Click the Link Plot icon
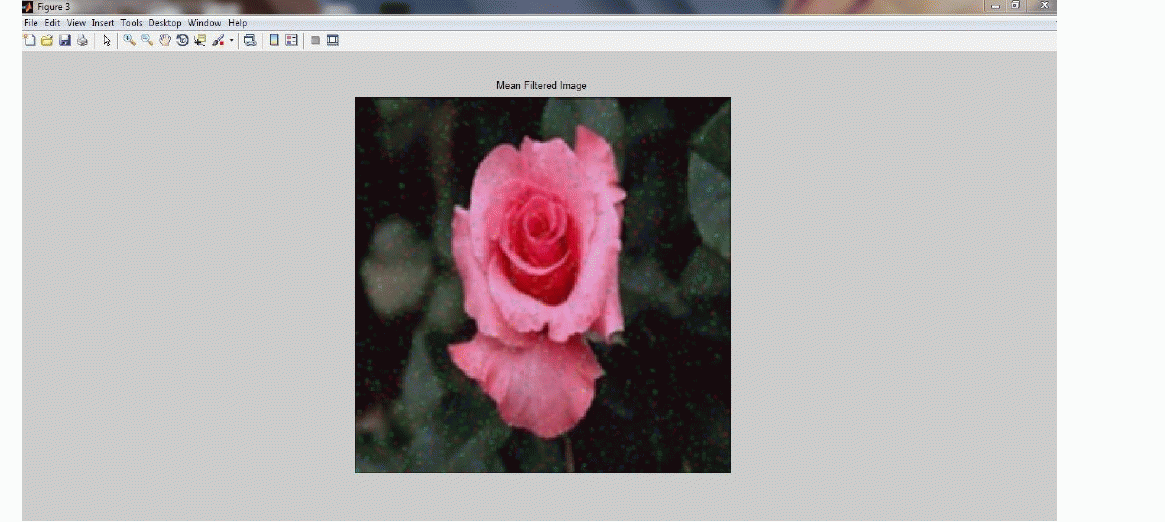 [x=250, y=41]
